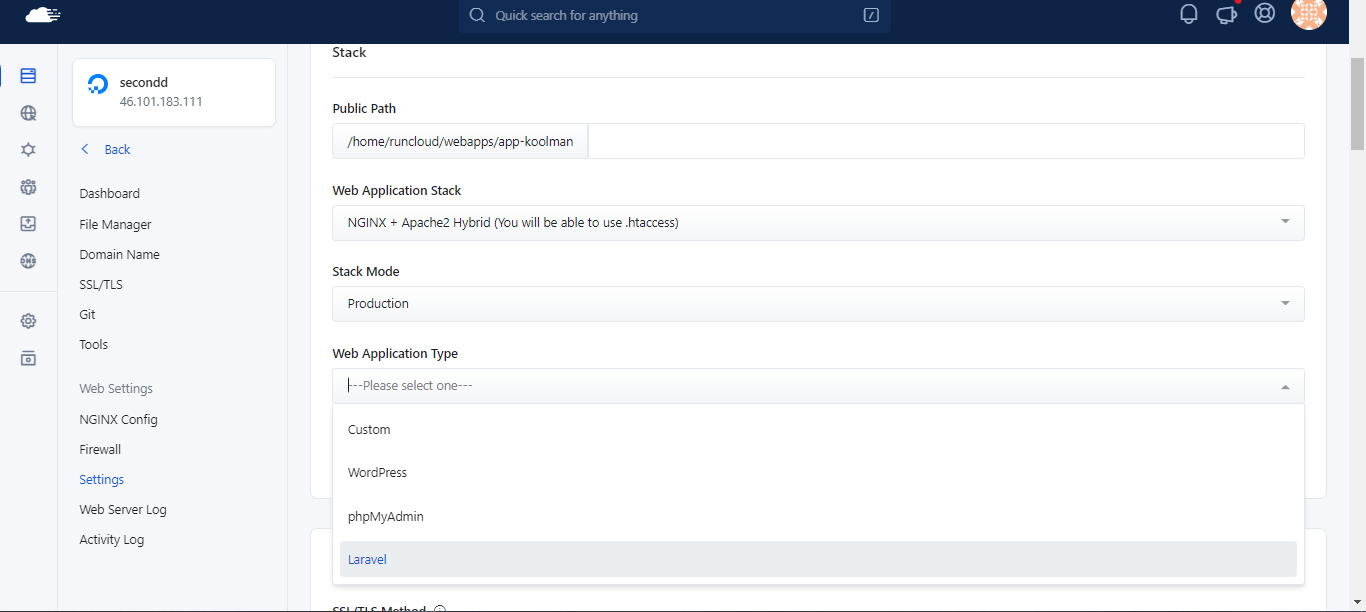Open Git in the side menu
This screenshot has height=612, width=1366.
pos(88,315)
